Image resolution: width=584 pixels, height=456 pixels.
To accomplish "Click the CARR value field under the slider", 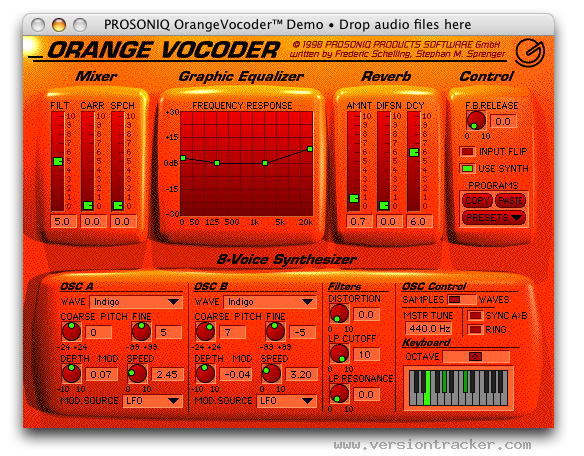I will click(93, 221).
